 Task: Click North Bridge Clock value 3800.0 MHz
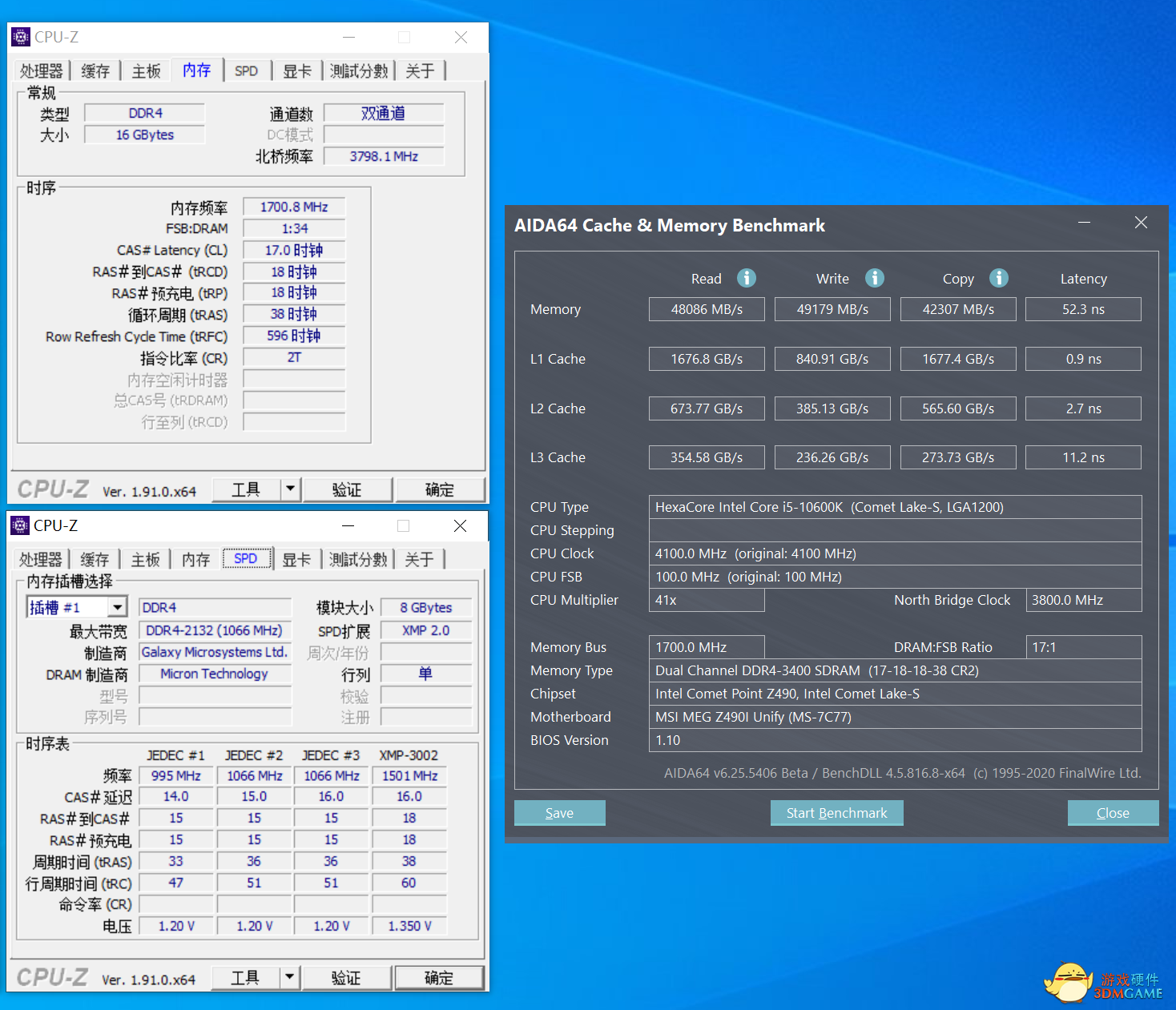tap(1084, 600)
